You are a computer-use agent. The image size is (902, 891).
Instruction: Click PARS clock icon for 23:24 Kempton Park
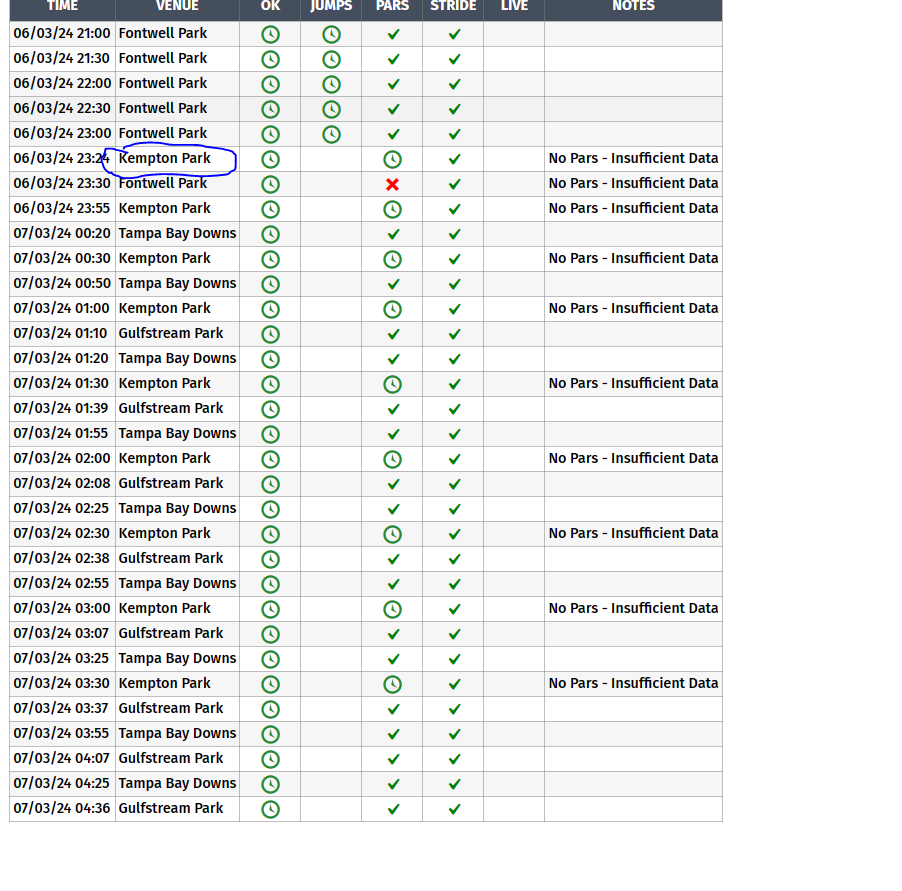click(x=392, y=159)
